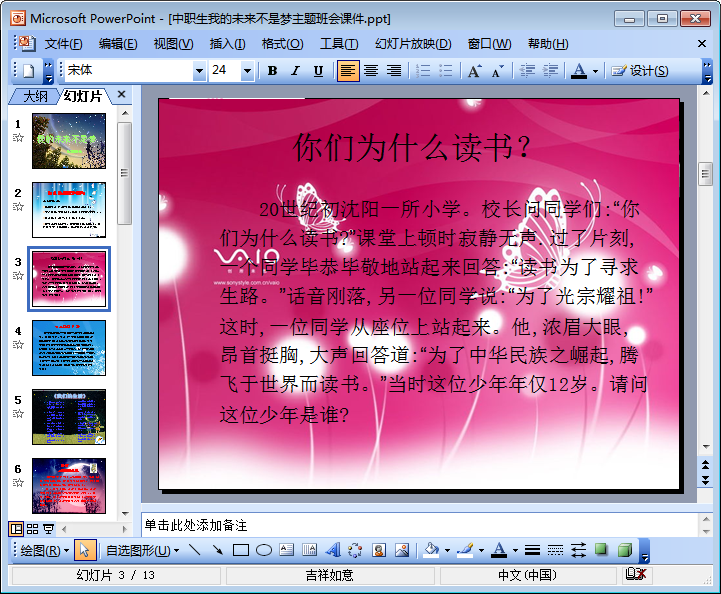Click the insert text box icon
Image resolution: width=721 pixels, height=594 pixels.
click(287, 550)
